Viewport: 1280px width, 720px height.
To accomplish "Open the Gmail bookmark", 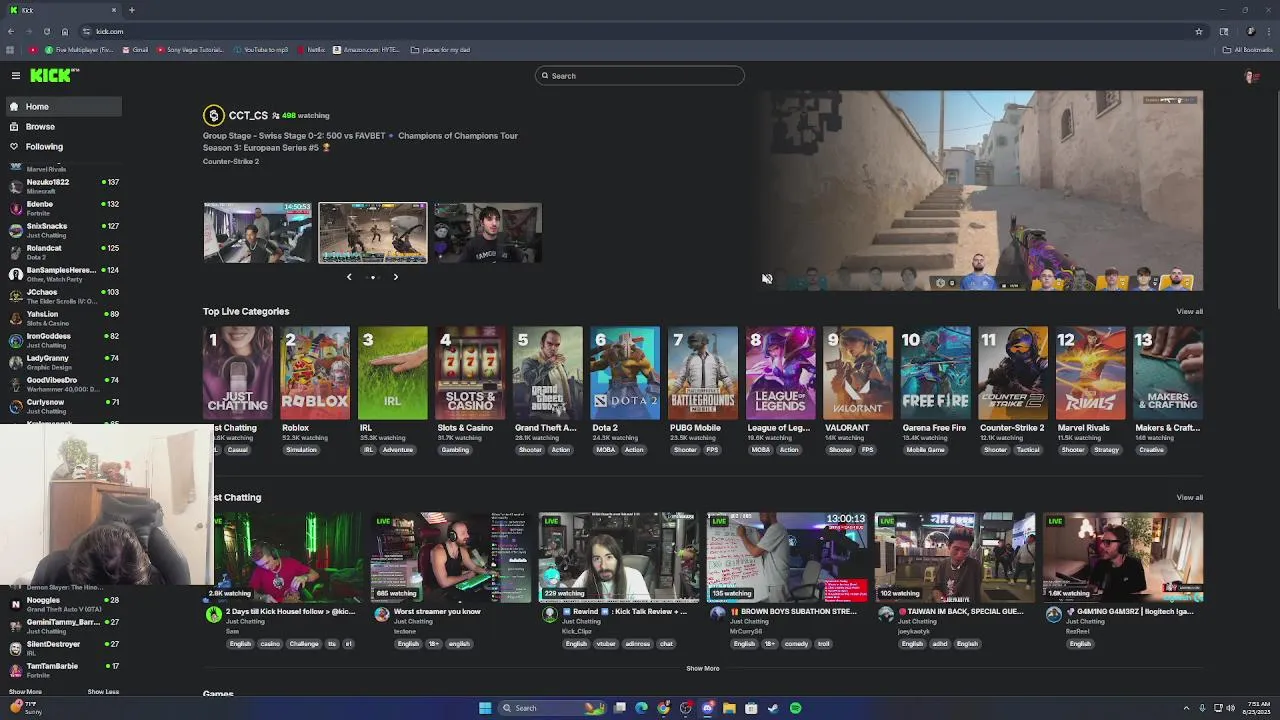I will pos(135,49).
